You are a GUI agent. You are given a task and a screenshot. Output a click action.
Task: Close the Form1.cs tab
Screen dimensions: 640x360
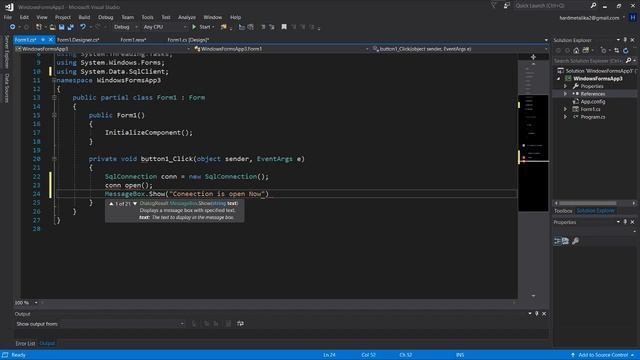tap(51, 40)
